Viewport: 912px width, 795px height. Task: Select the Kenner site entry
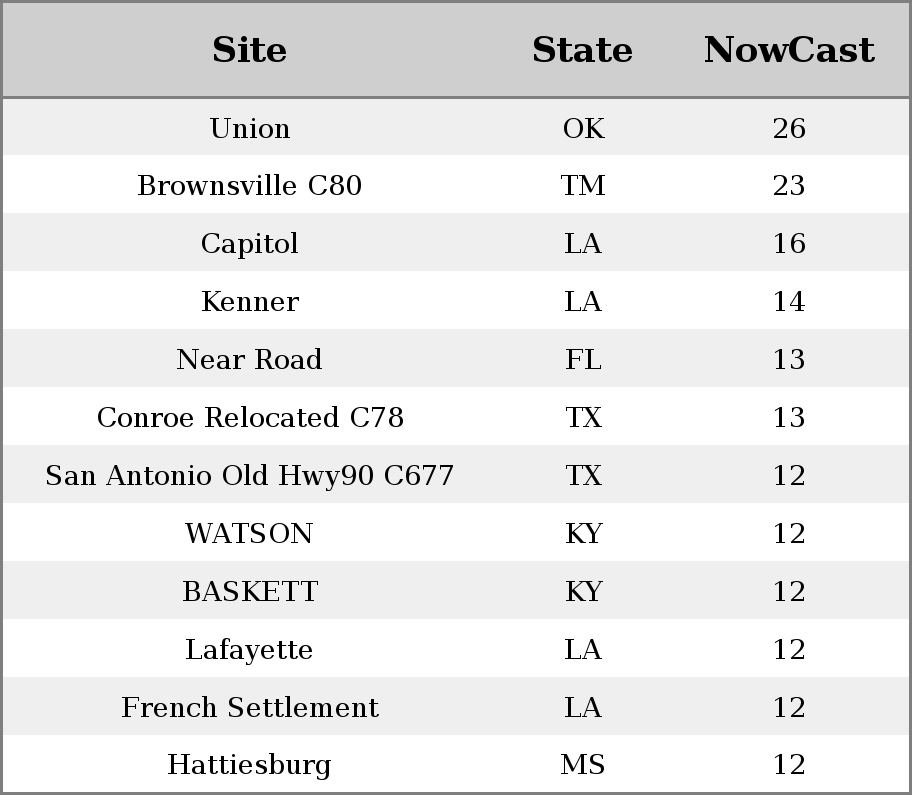(250, 301)
